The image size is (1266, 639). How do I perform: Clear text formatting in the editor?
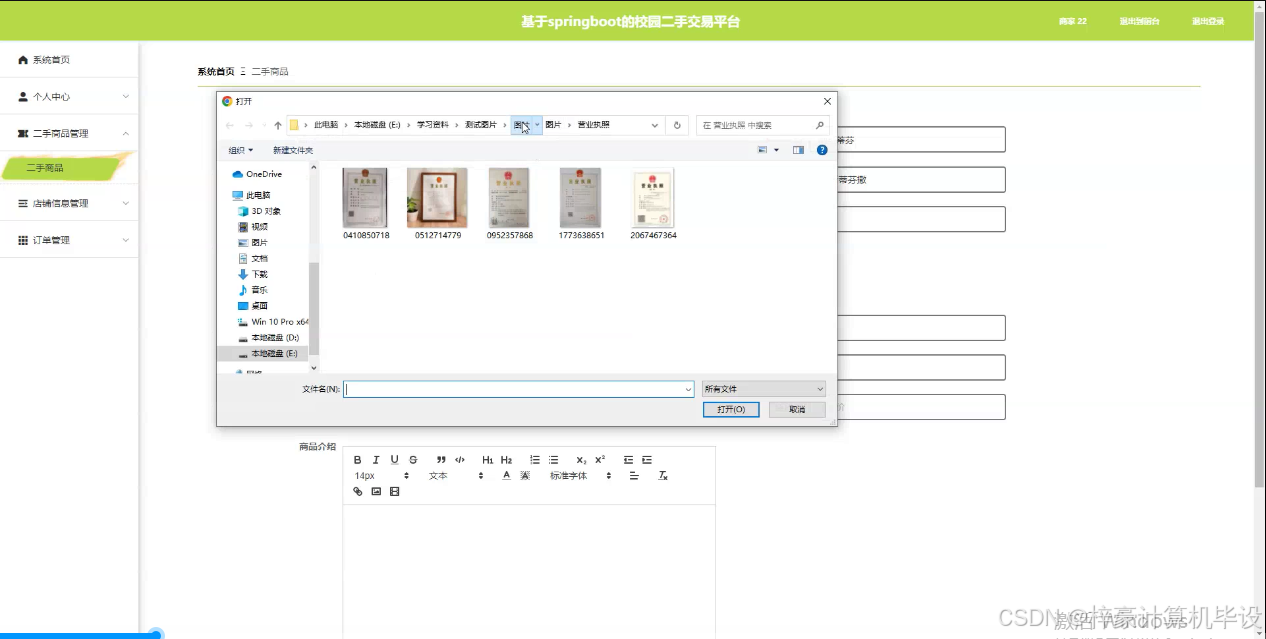pyautogui.click(x=662, y=476)
